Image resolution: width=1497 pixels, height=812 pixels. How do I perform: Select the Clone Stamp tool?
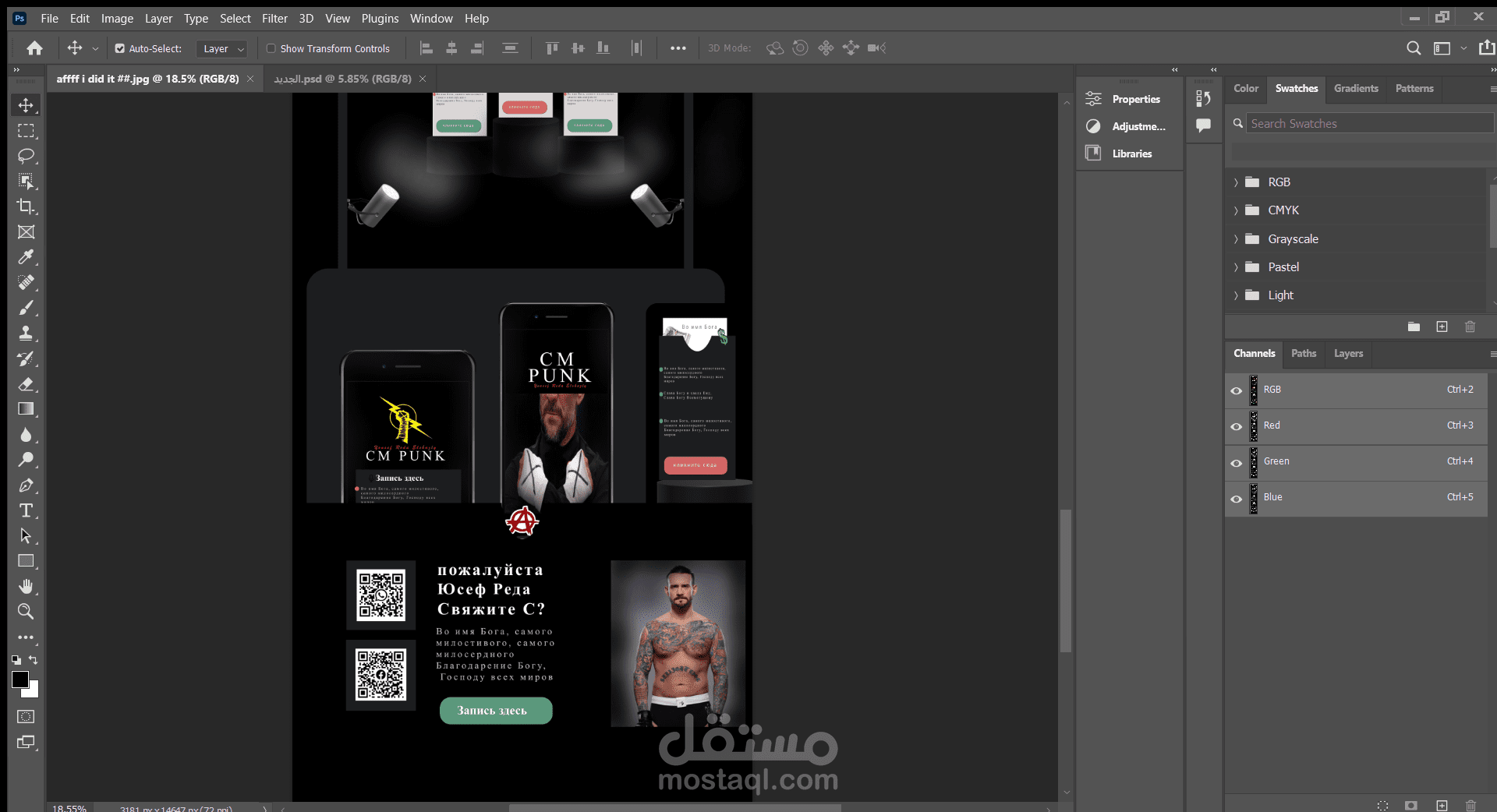point(26,333)
